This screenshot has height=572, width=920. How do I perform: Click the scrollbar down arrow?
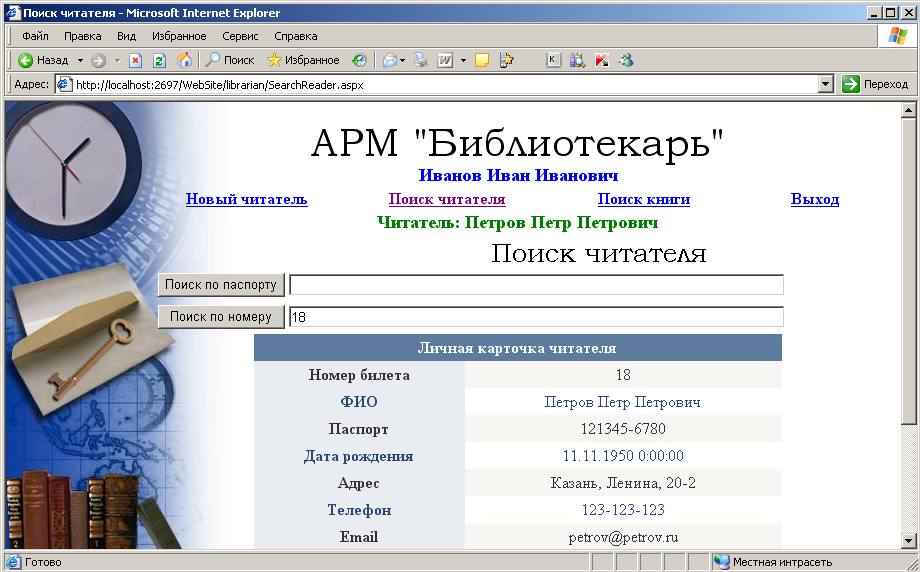908,540
